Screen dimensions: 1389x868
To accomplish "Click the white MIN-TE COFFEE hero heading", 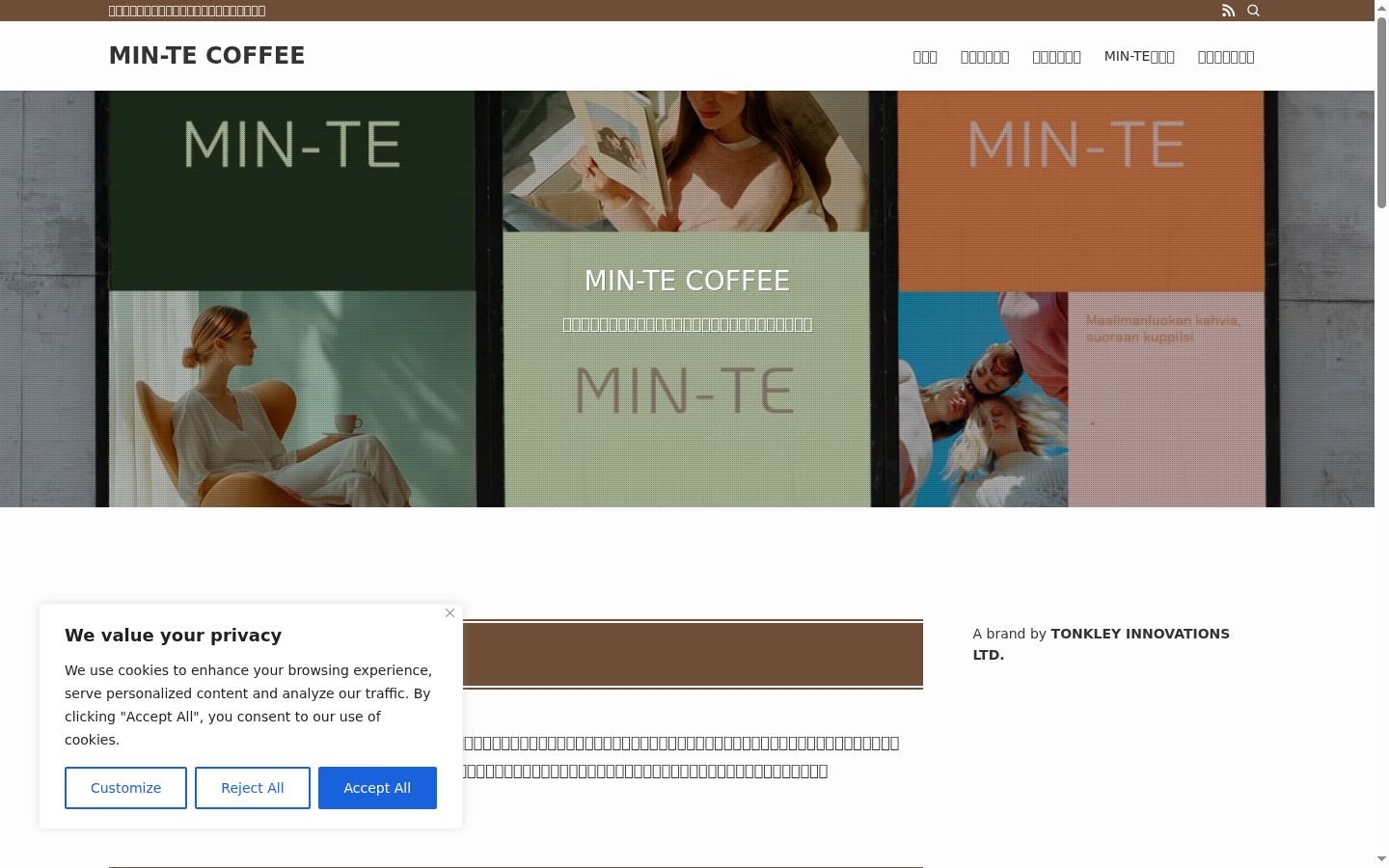I will [687, 281].
